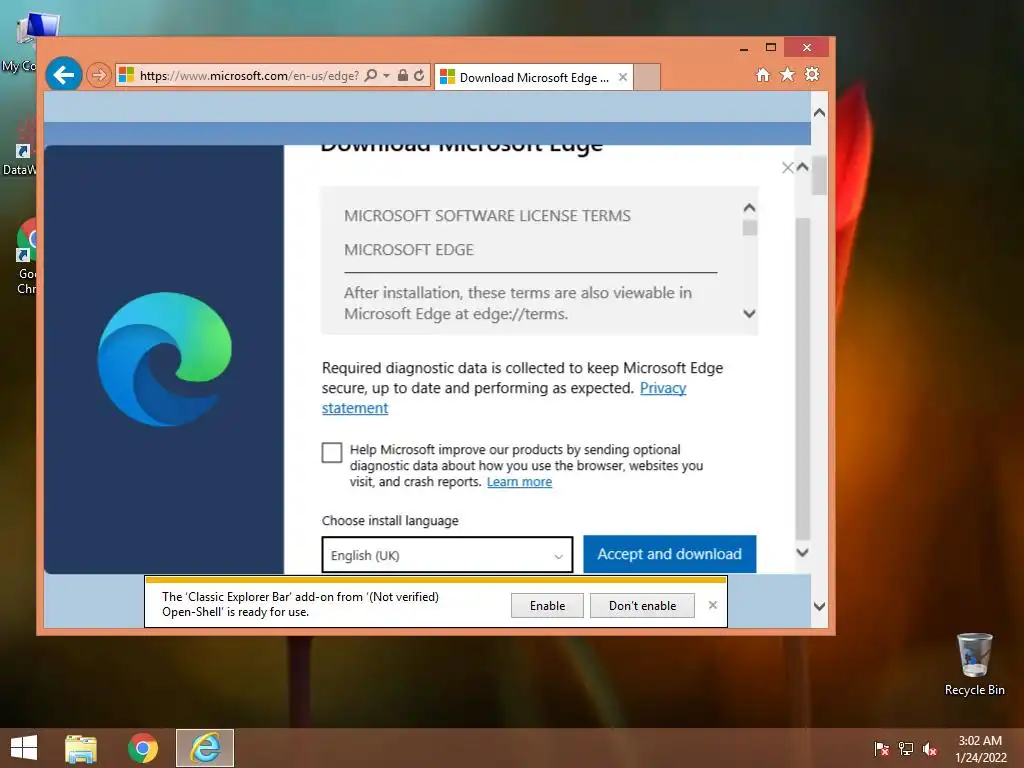Image resolution: width=1024 pixels, height=768 pixels.
Task: Open the install language dropdown
Action: (447, 555)
